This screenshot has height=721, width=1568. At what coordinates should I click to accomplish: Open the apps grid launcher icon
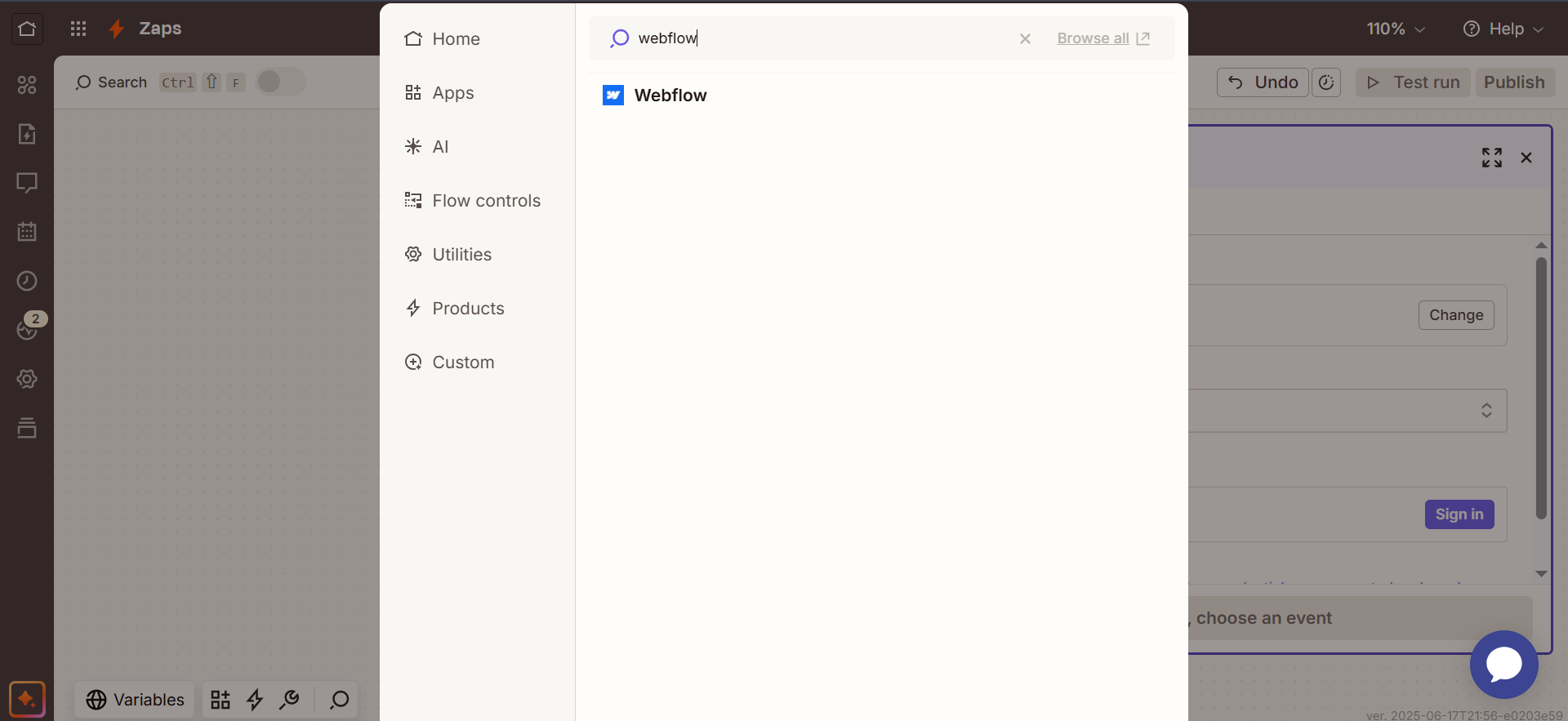click(78, 29)
